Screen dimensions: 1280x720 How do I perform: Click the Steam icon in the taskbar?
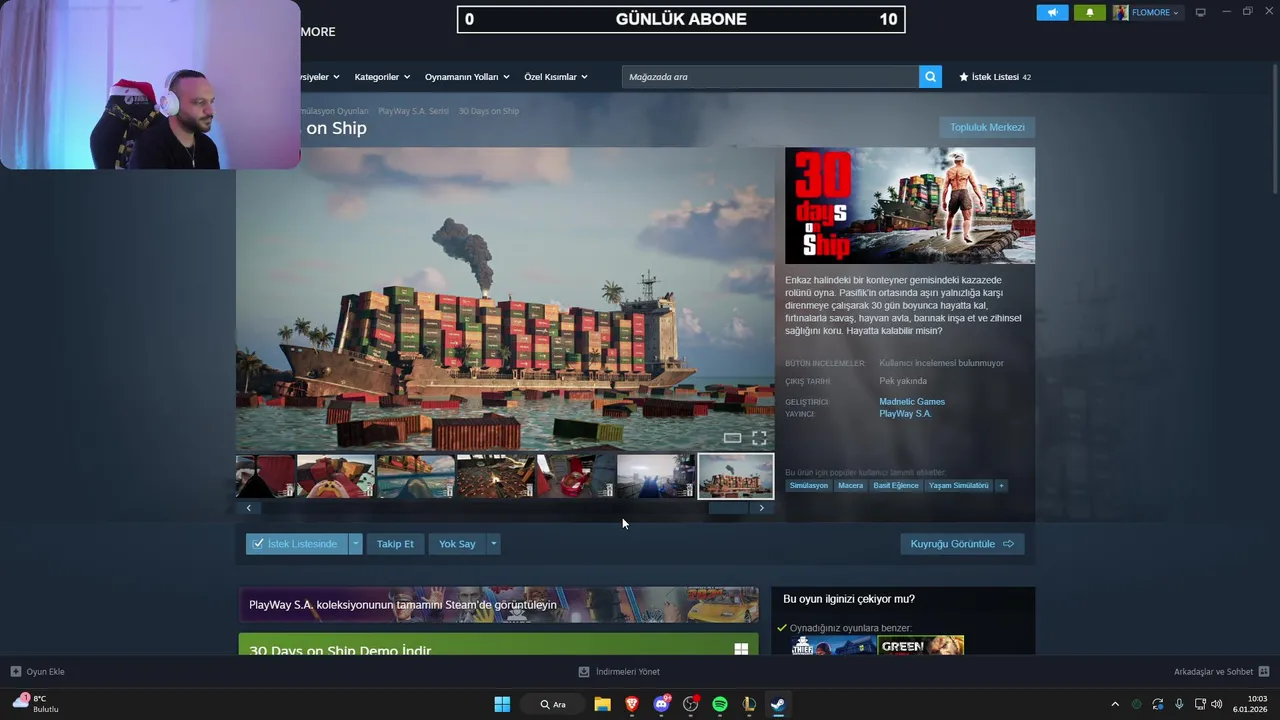[778, 704]
